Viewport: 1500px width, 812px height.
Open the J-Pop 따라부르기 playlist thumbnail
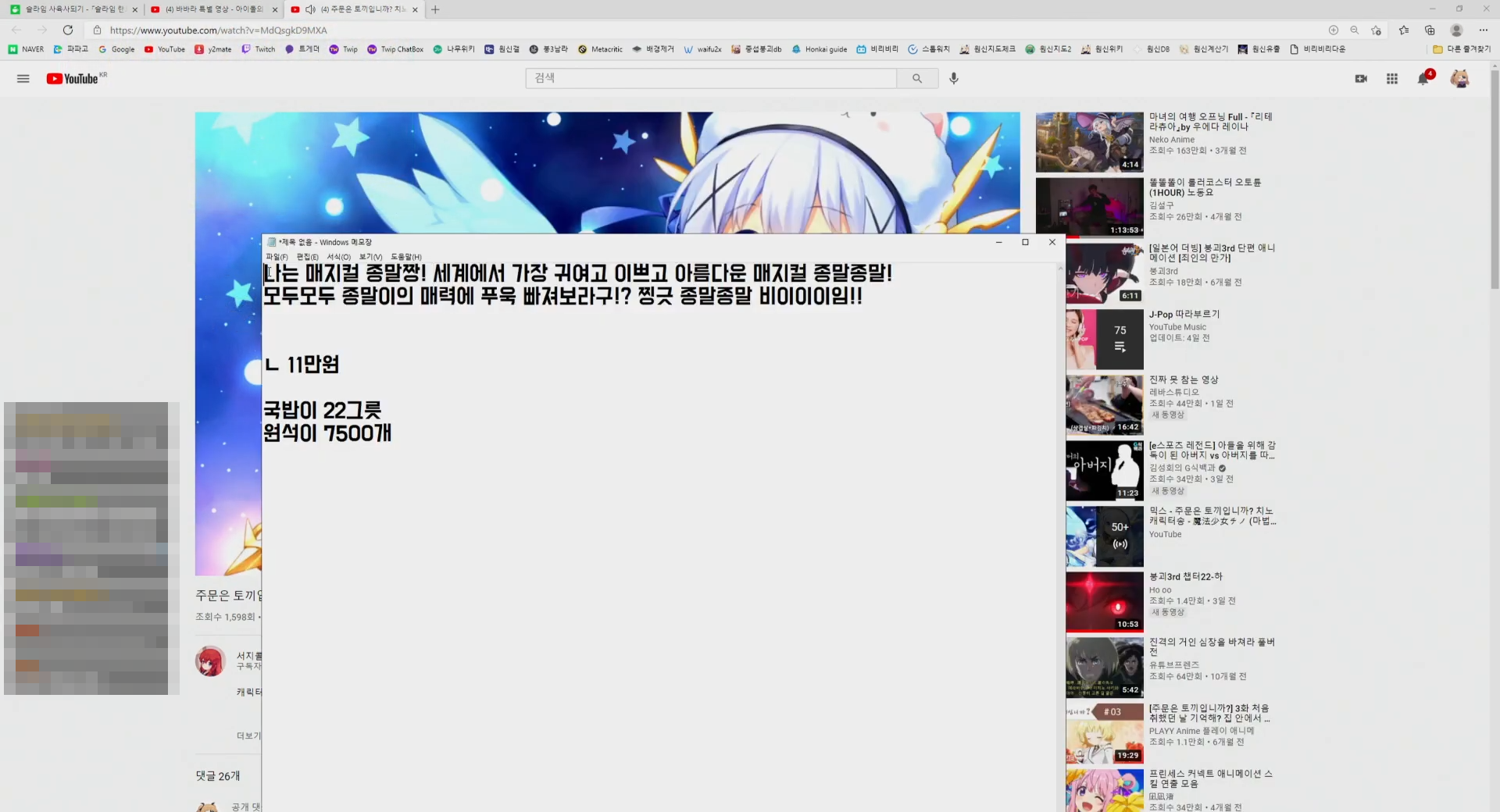pos(1105,339)
